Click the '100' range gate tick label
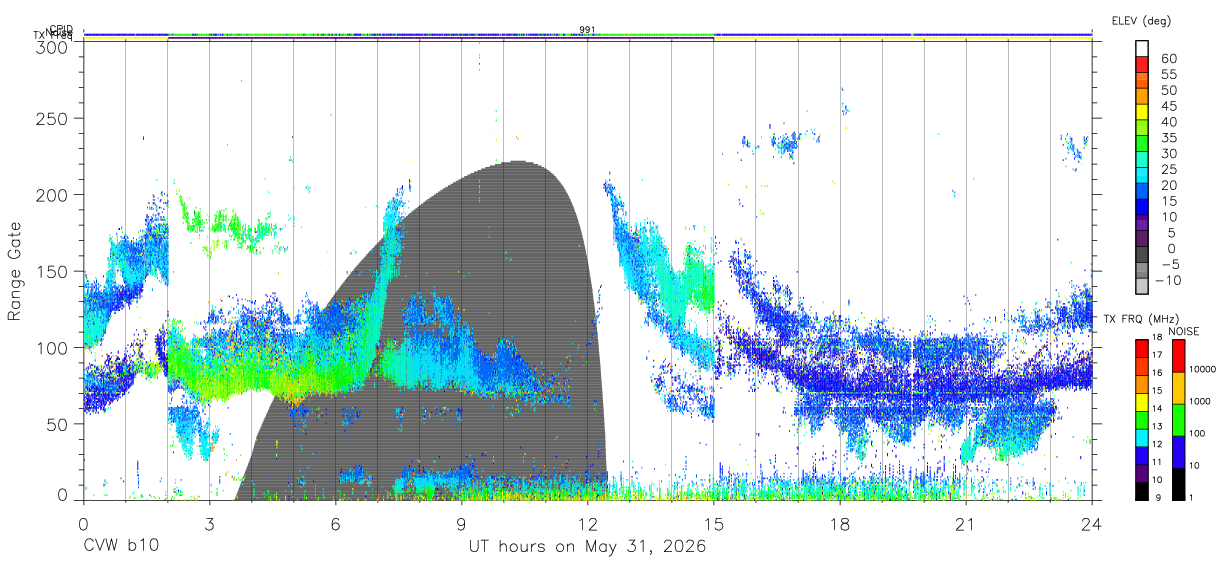 [x=52, y=347]
